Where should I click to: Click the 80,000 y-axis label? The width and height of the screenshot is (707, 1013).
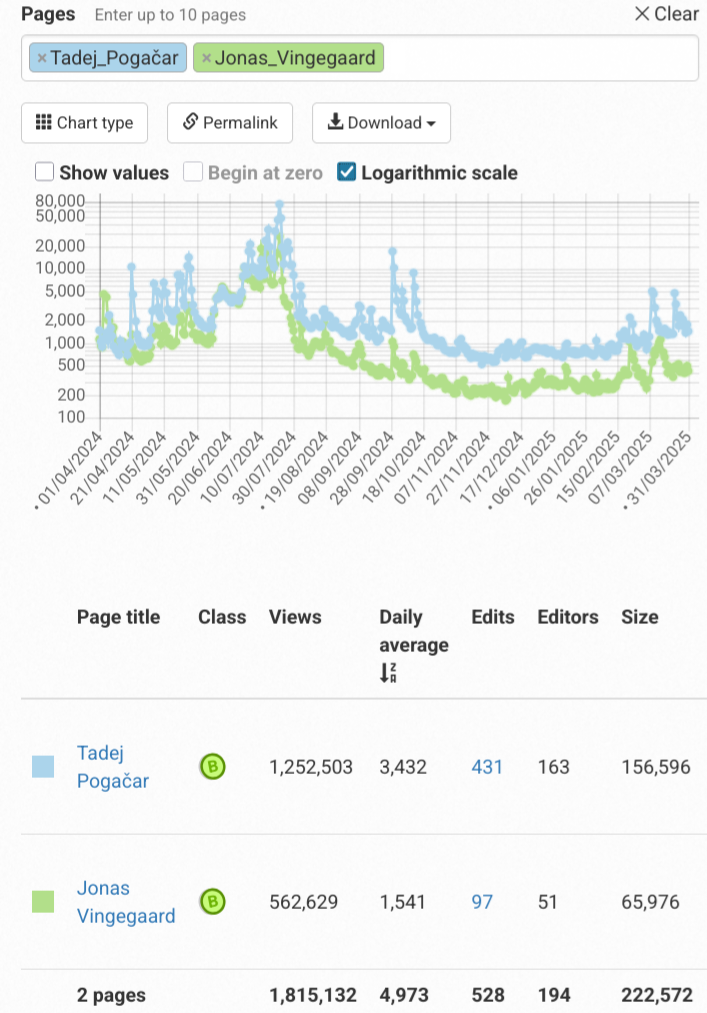60,201
